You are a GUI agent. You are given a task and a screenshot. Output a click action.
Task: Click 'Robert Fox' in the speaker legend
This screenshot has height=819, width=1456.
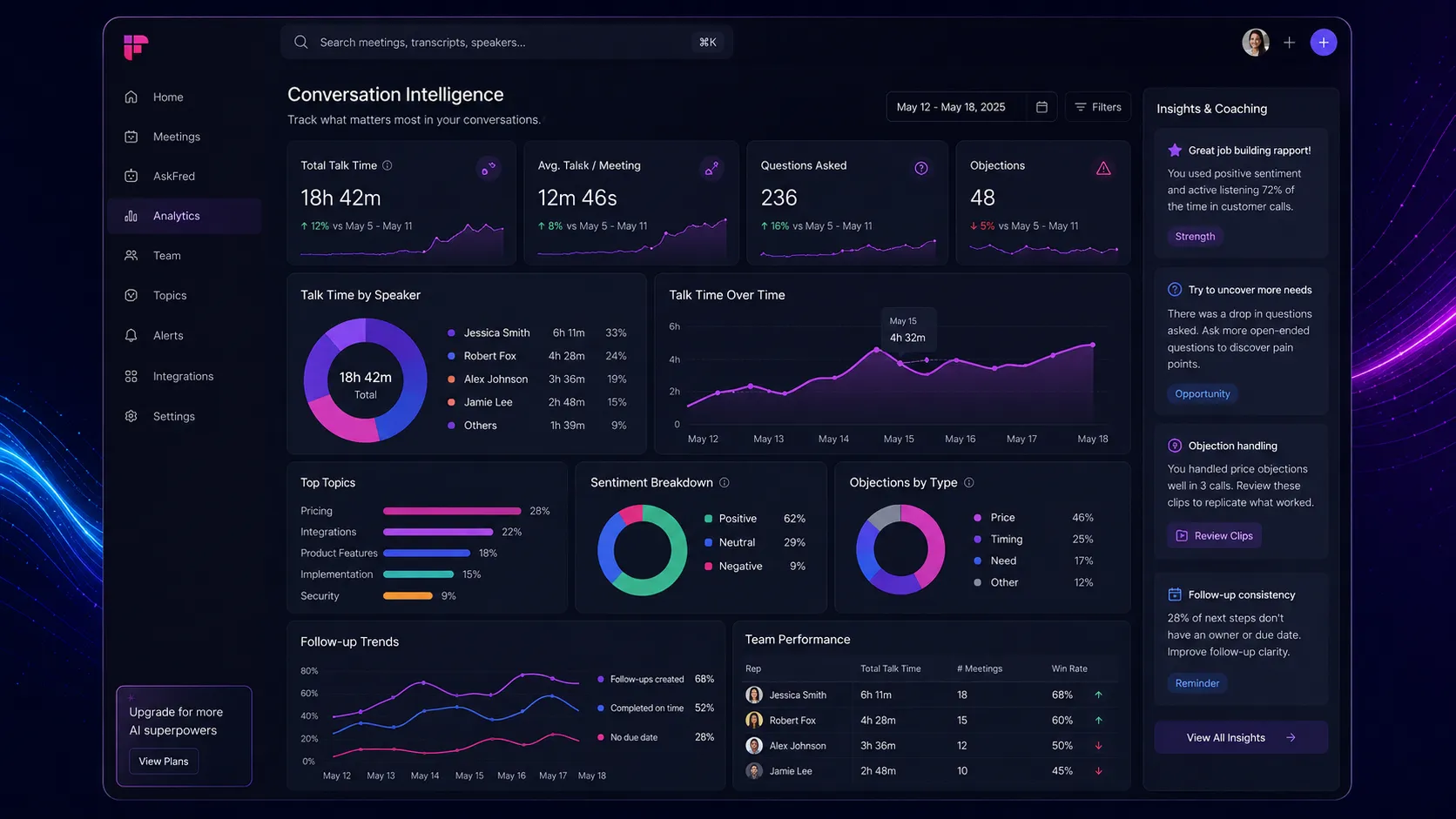[489, 356]
